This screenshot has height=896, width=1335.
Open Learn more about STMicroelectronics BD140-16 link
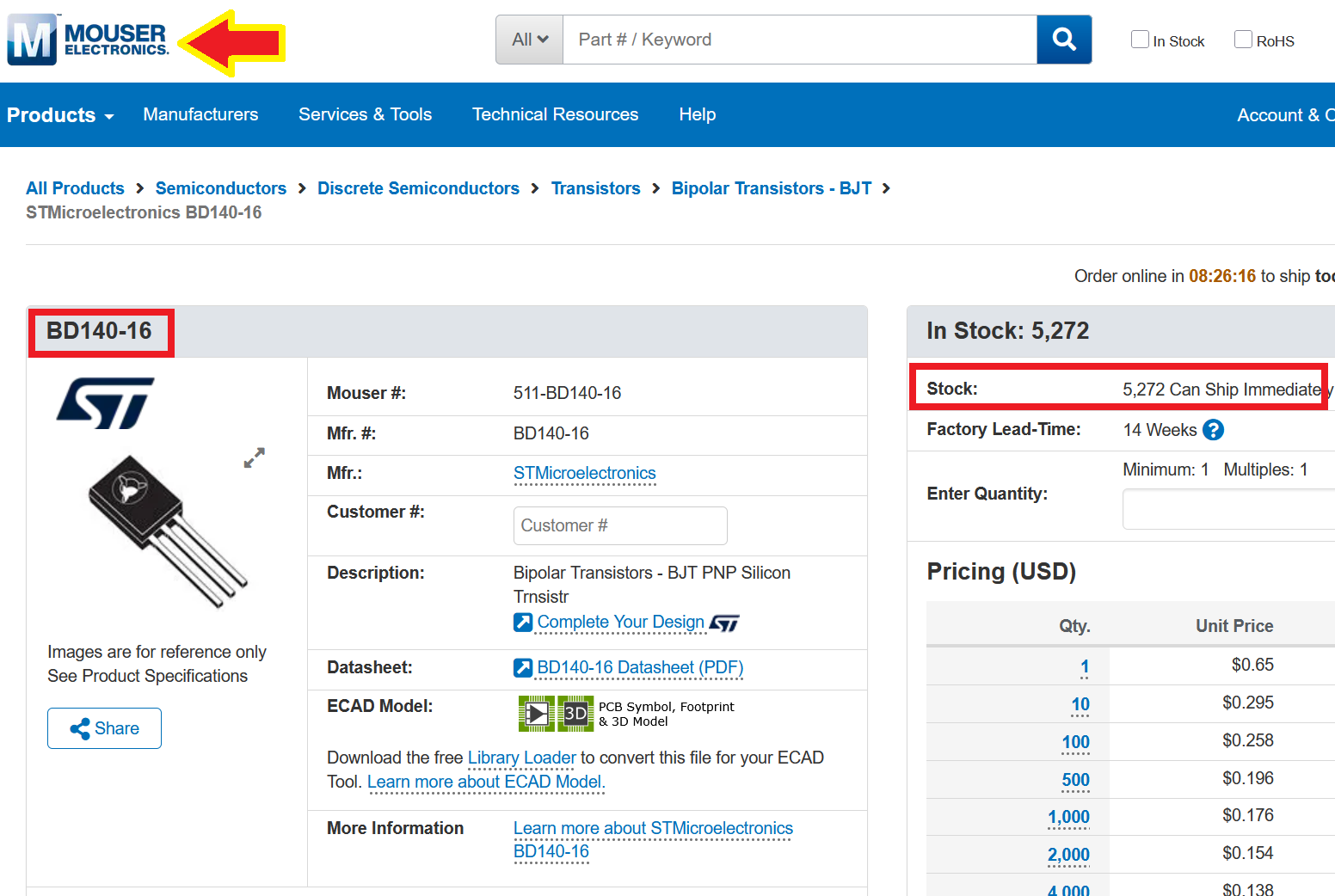(x=653, y=839)
